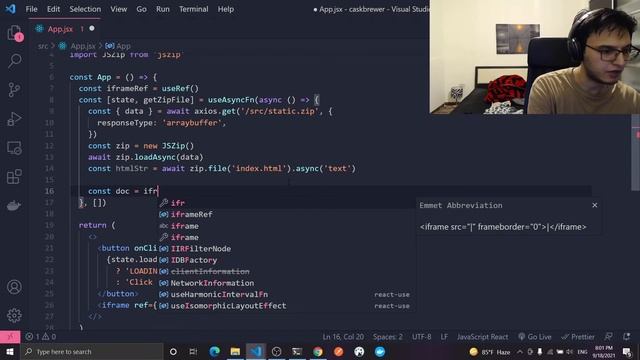Open the Manage gear icon

[14, 315]
